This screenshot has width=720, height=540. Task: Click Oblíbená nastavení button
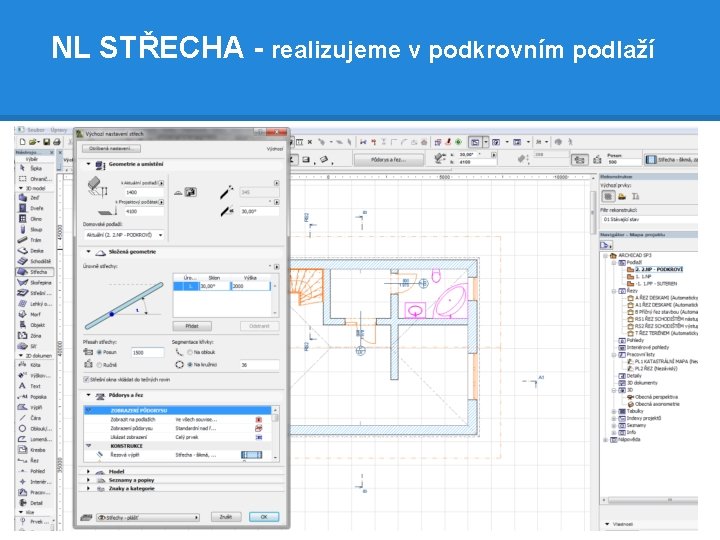[112, 149]
